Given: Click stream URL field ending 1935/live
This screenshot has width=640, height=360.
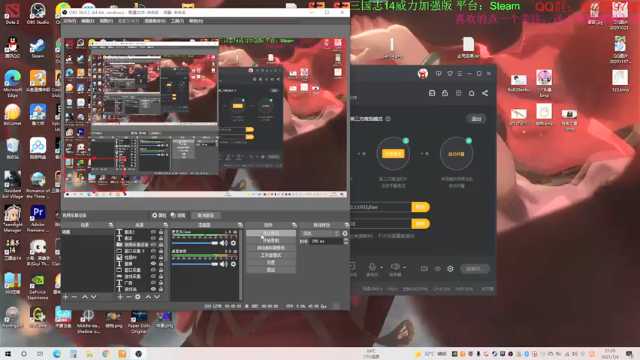Looking at the screenshot, I should tap(380, 207).
